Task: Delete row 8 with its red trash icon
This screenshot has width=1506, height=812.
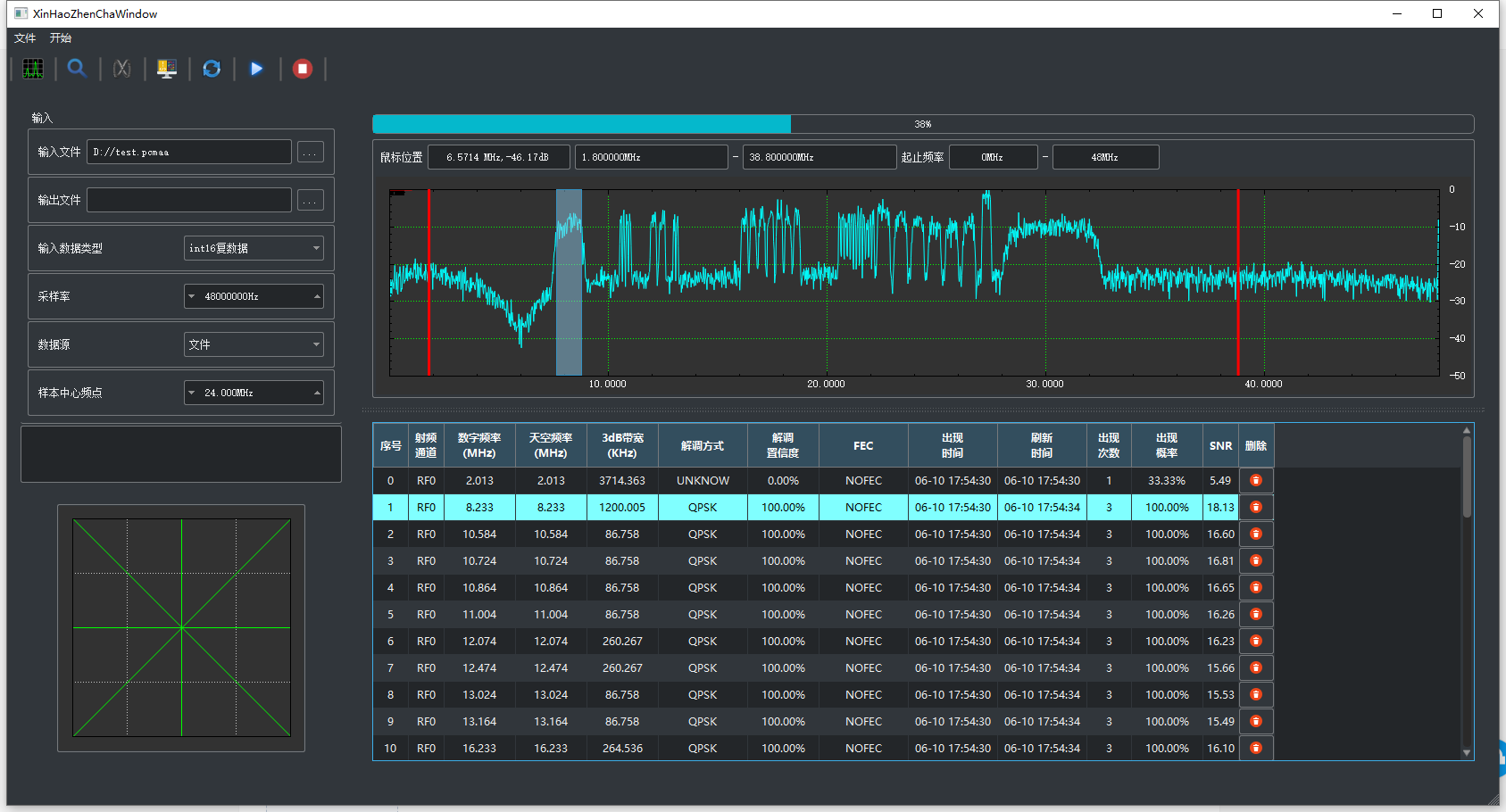Action: [1256, 694]
